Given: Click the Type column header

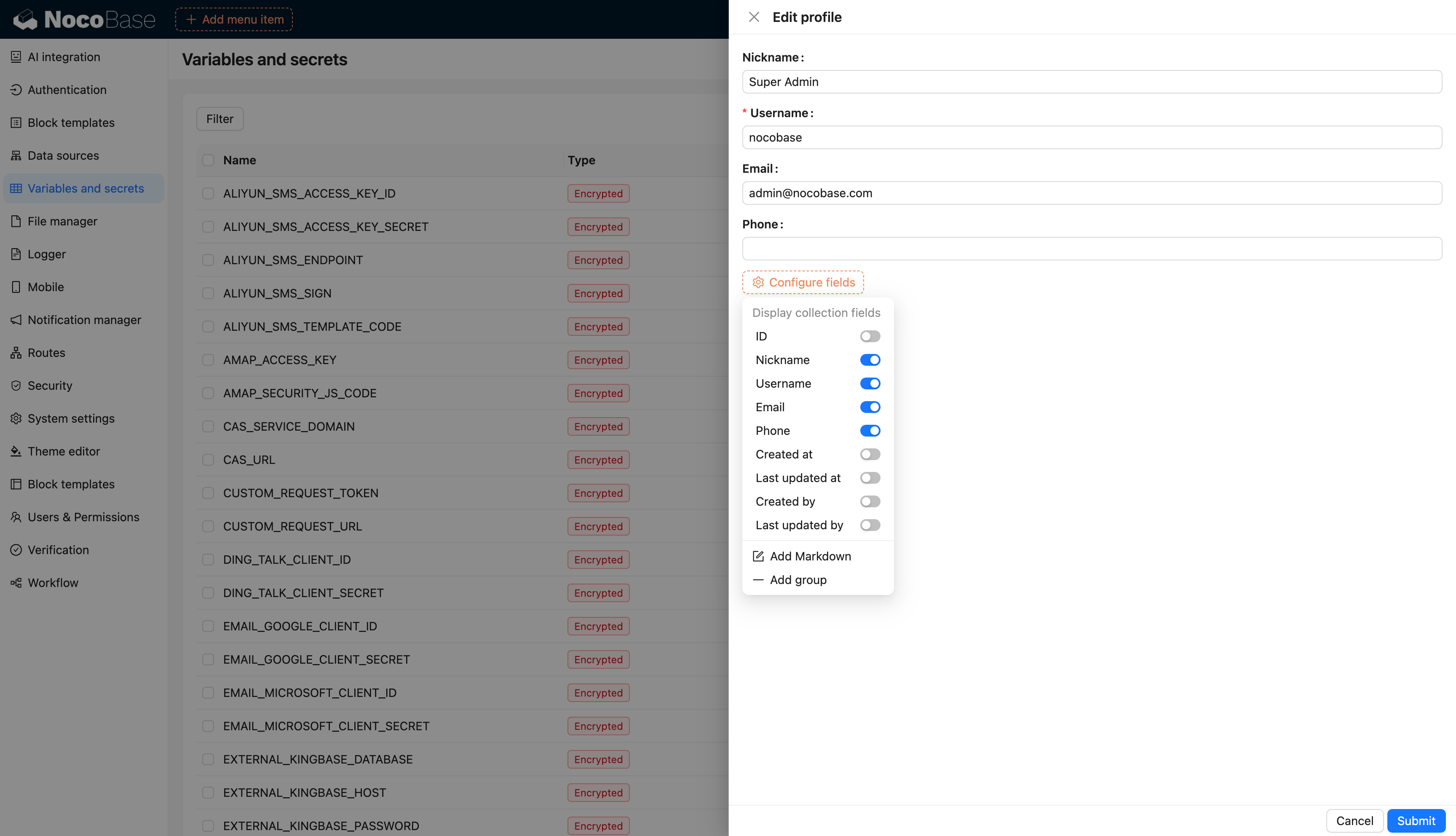Looking at the screenshot, I should [581, 160].
